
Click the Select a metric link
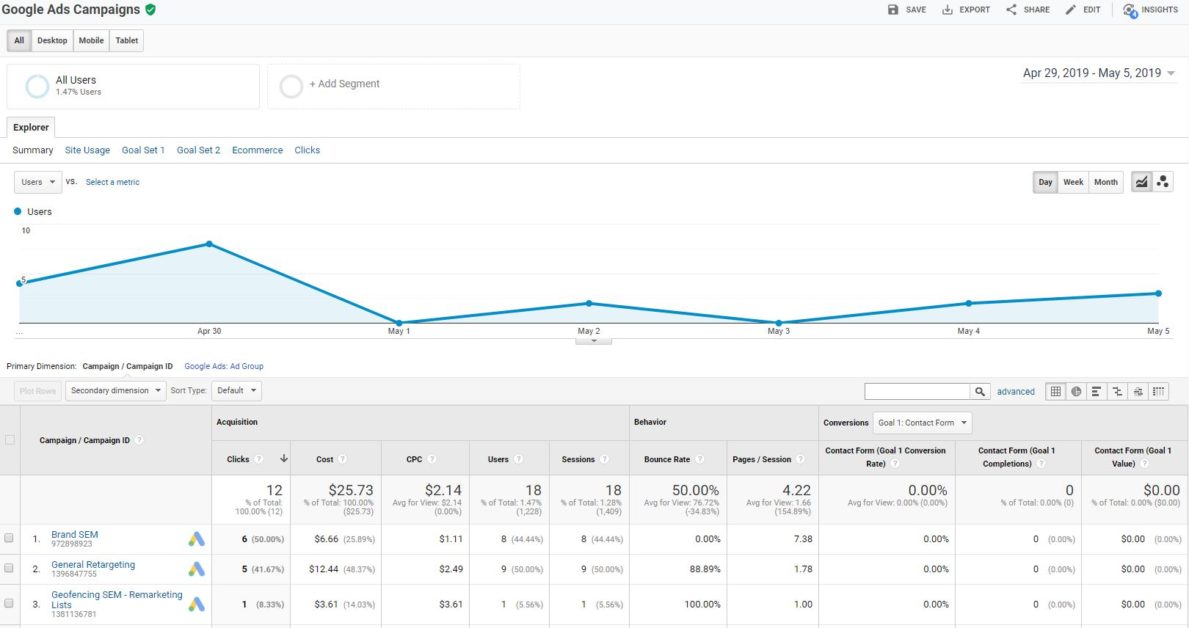112,182
